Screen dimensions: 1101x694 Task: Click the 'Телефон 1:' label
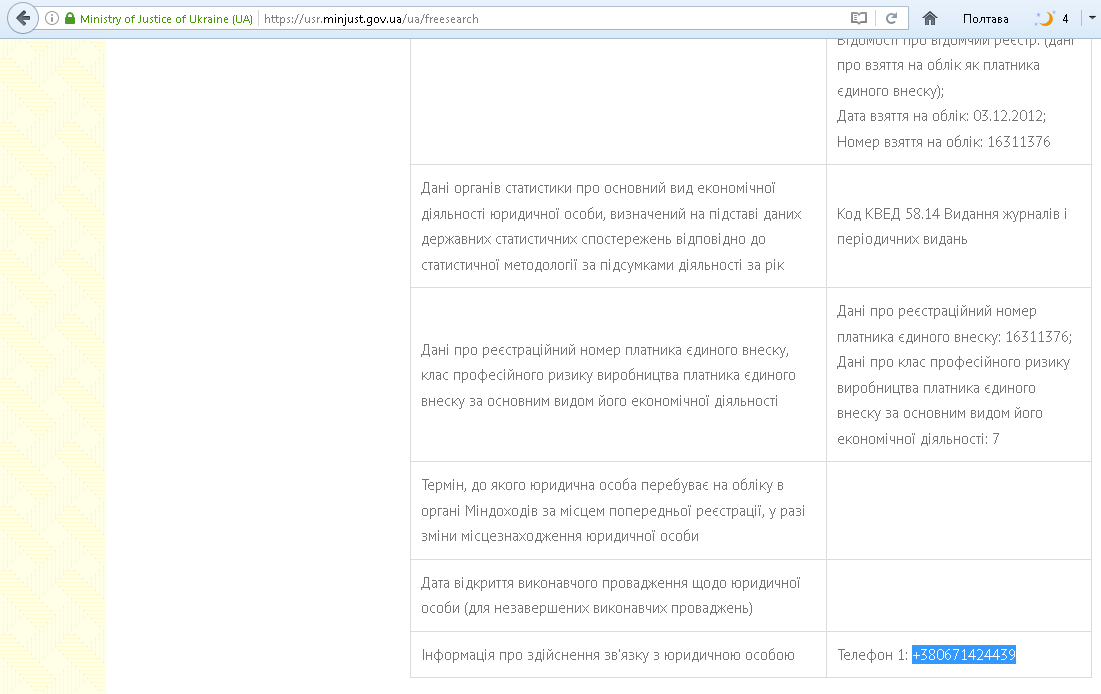click(x=872, y=655)
